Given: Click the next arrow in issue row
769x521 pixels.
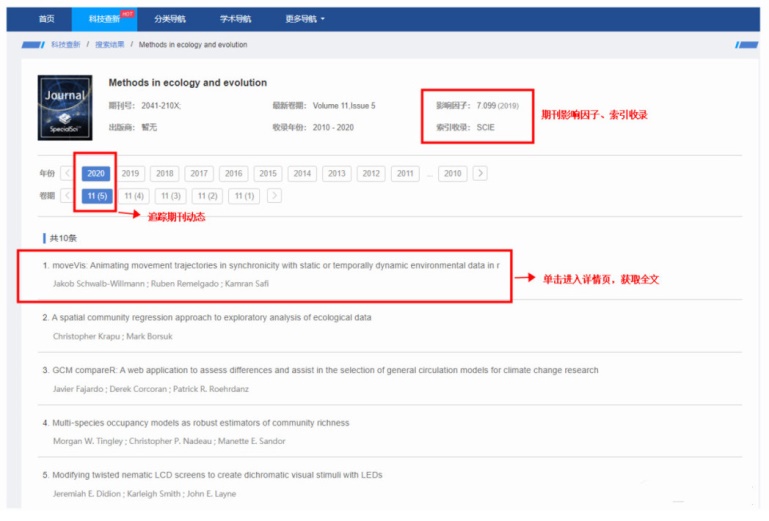Looking at the screenshot, I should 274,196.
